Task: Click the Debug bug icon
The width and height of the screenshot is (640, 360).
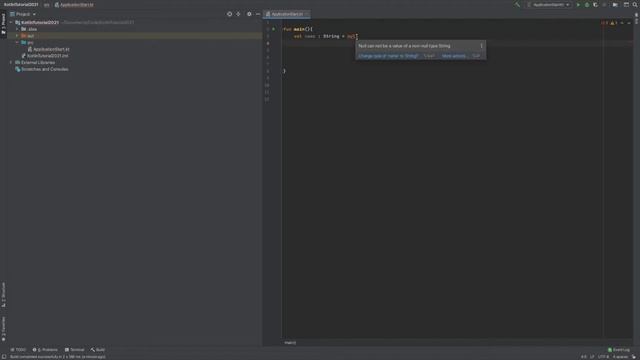Action: [x=587, y=5]
